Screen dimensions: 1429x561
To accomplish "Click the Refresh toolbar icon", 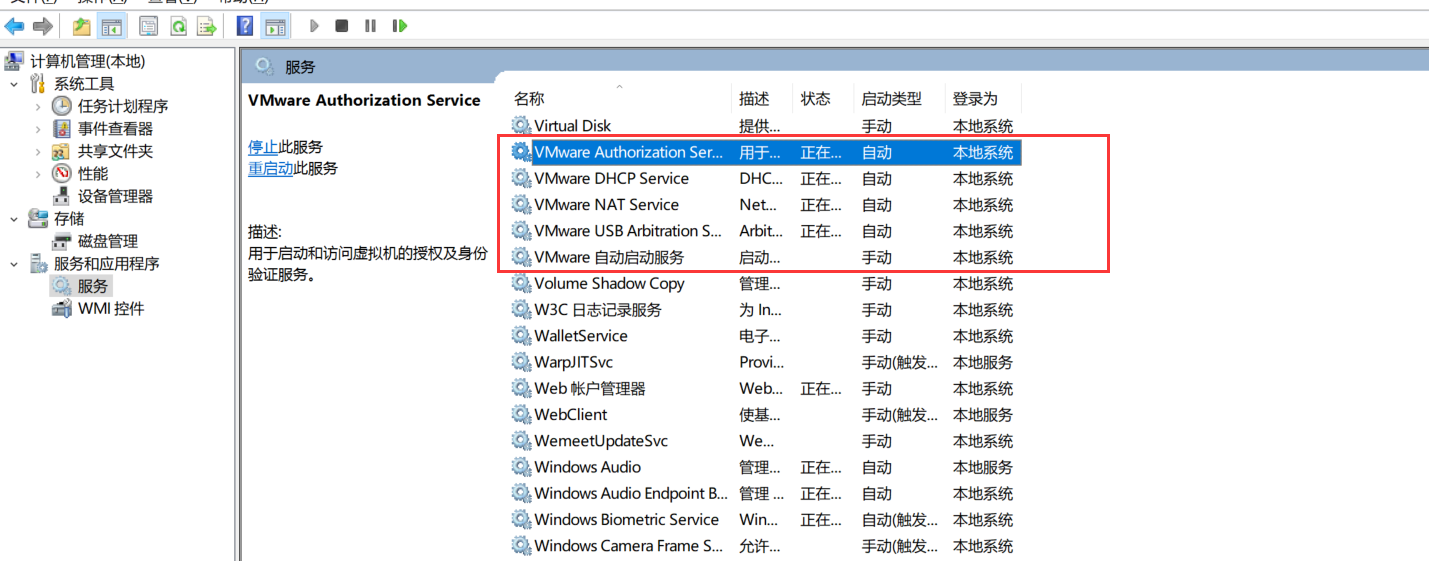I will click(178, 26).
